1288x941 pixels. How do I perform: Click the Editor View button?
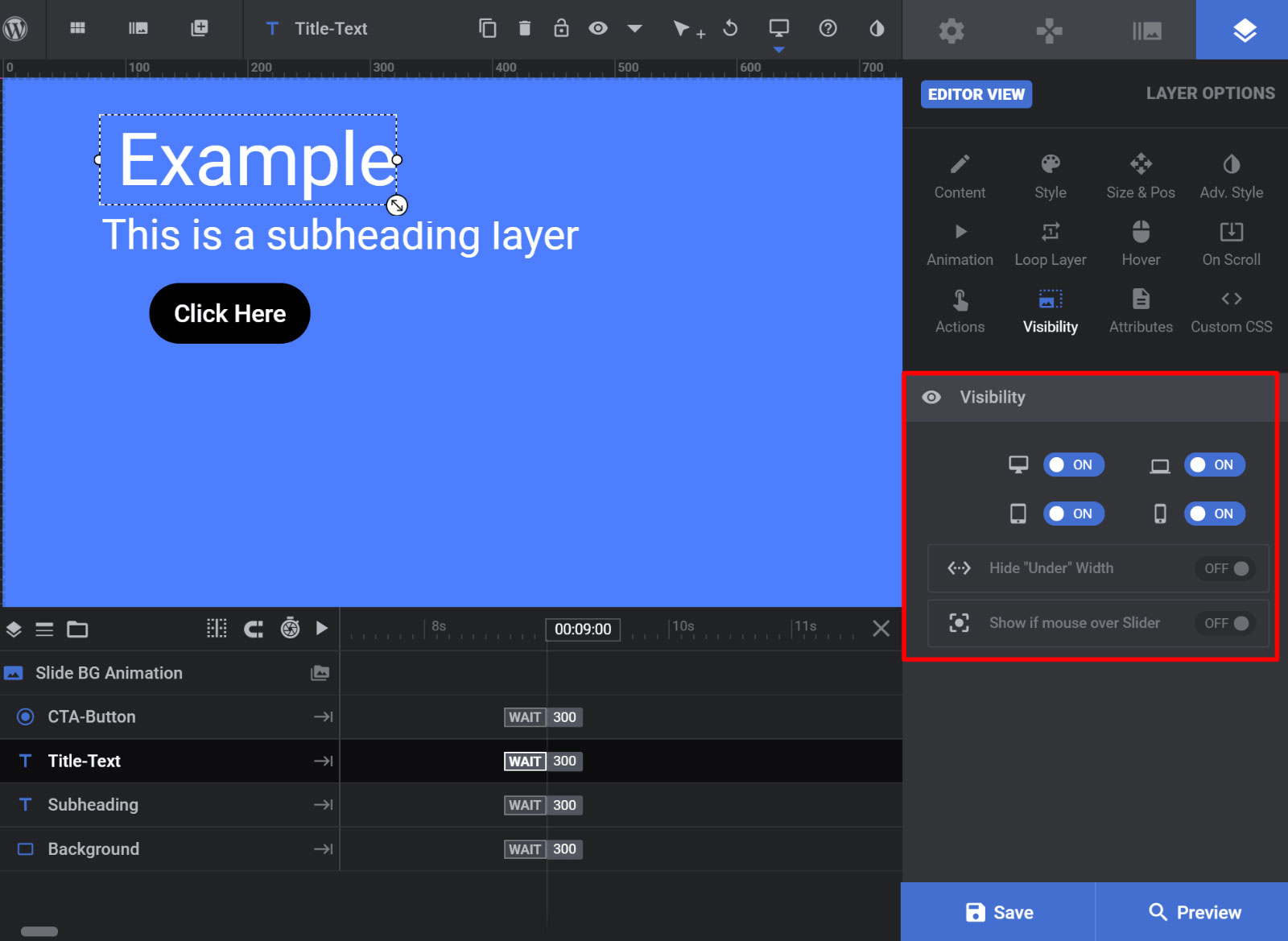[976, 94]
